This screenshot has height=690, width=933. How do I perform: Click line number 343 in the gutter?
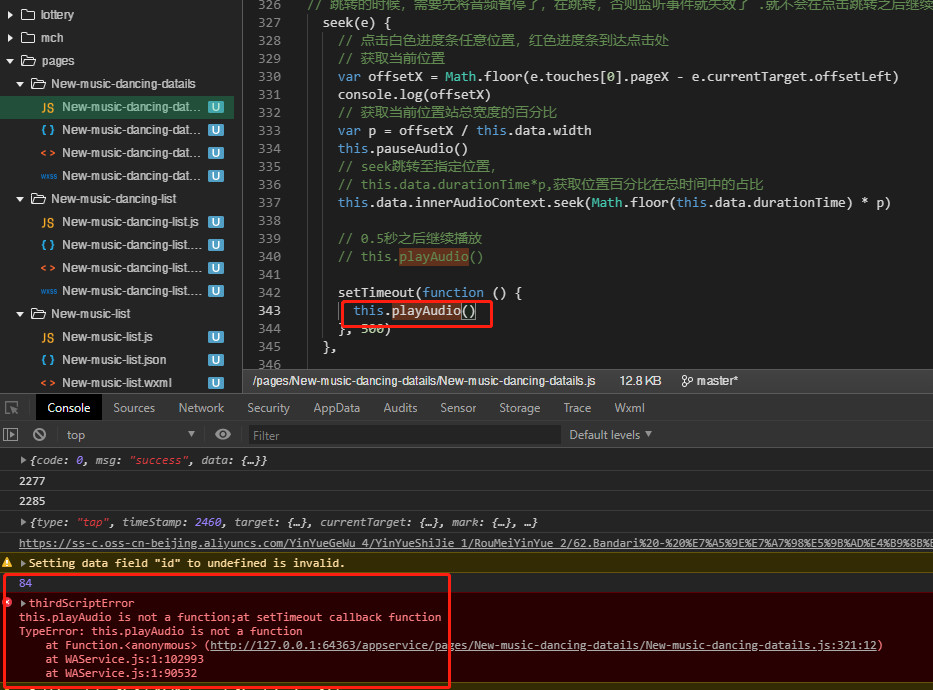click(269, 310)
